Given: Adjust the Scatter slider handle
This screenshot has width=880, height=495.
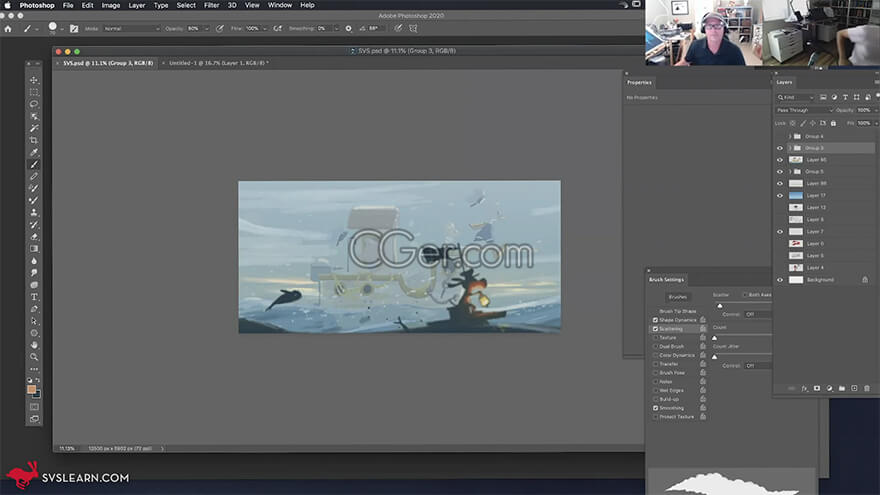Looking at the screenshot, I should pyautogui.click(x=720, y=306).
